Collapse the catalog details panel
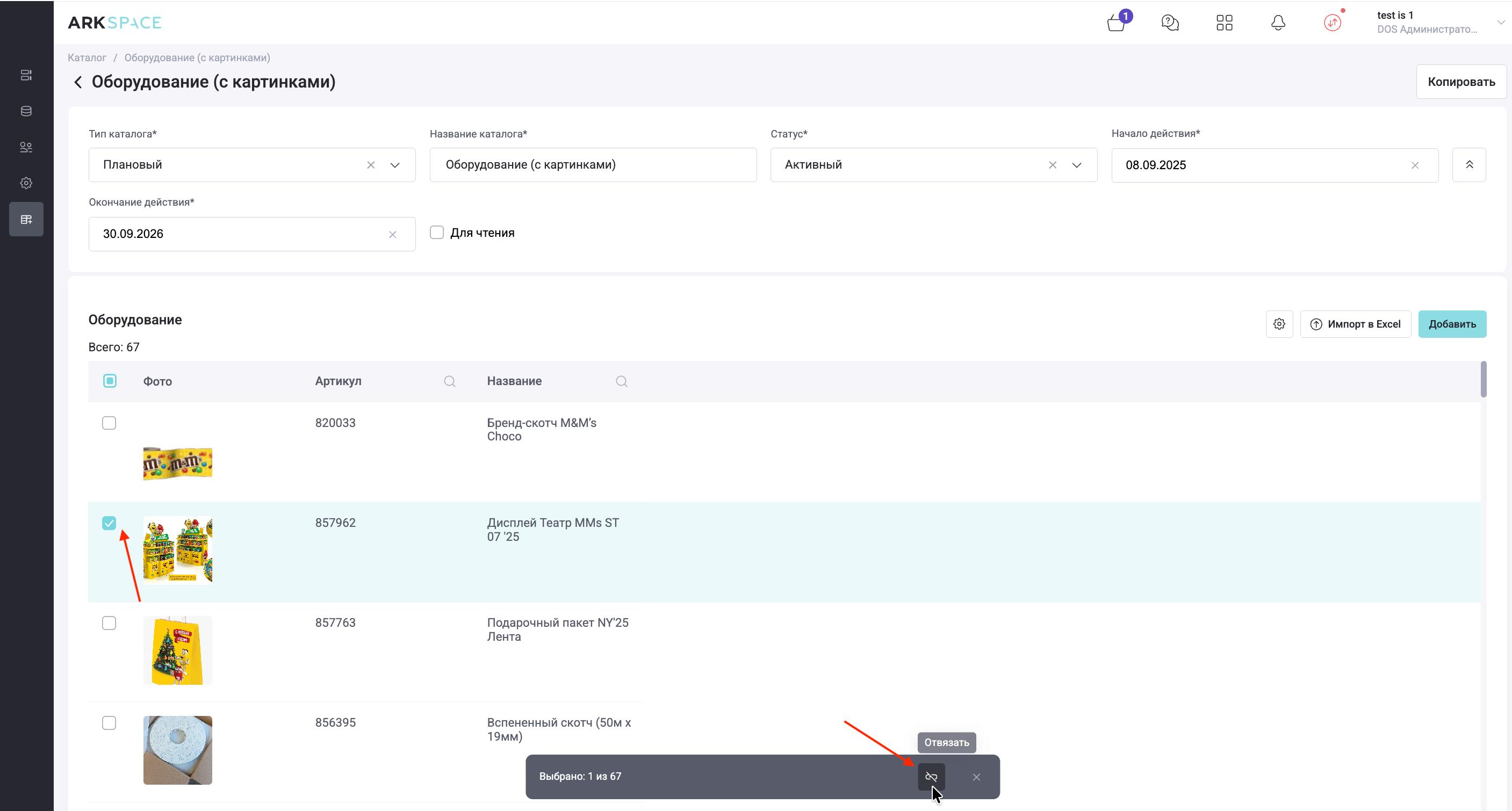Image resolution: width=1512 pixels, height=811 pixels. pos(1468,165)
